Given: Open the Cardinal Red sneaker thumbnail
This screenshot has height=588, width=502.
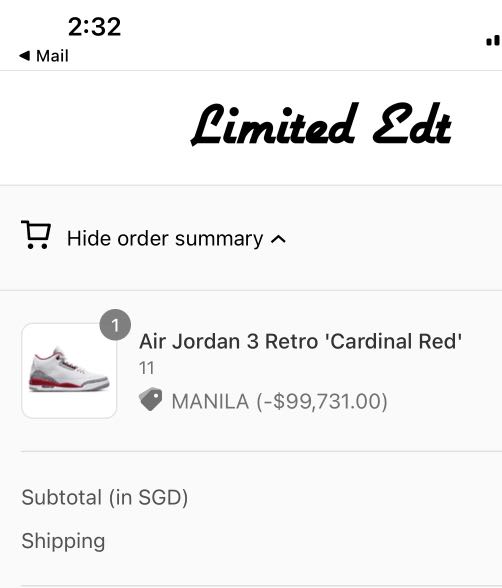Looking at the screenshot, I should pos(69,370).
